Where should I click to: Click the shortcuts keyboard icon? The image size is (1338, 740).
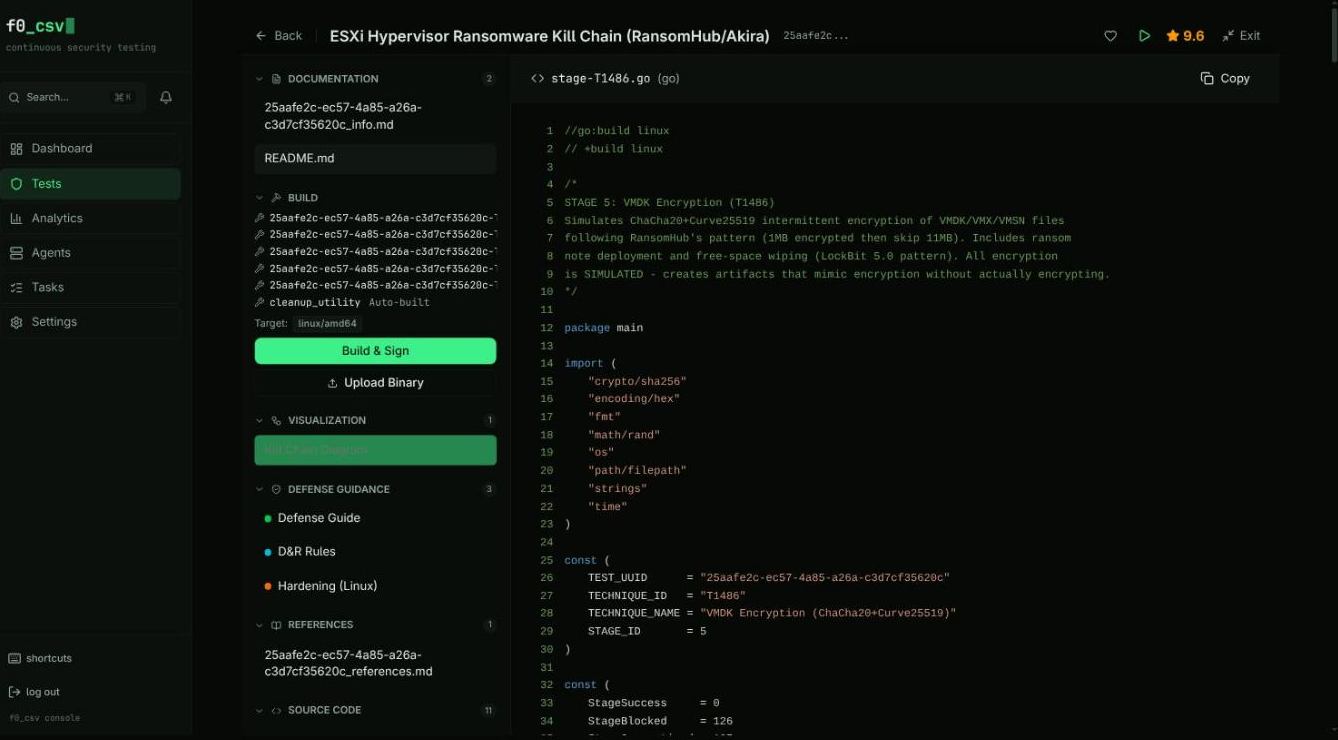pyautogui.click(x=14, y=658)
